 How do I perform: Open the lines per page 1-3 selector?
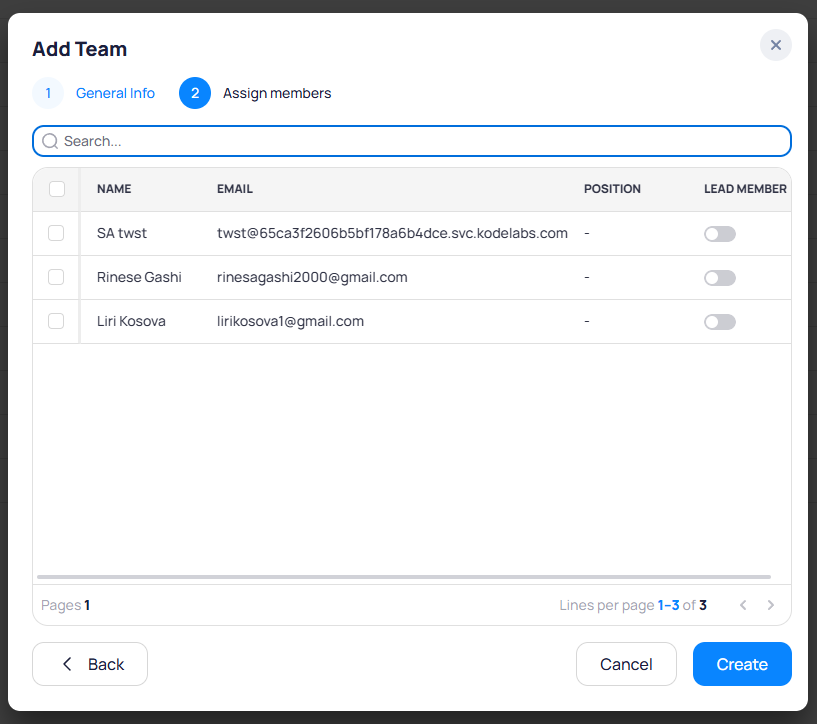tap(668, 605)
